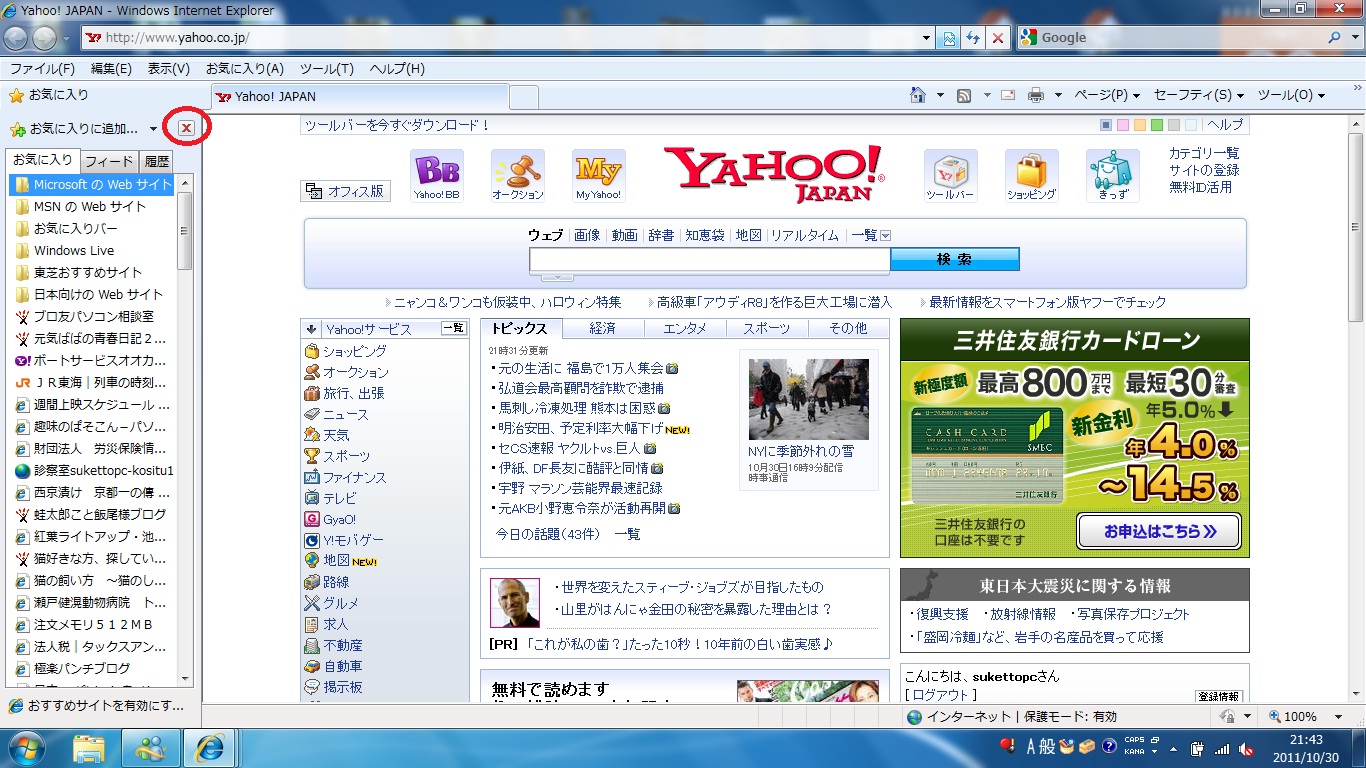Viewport: 1366px width, 768px height.
Task: Click the compatibility view icon in address bar
Action: coord(949,38)
